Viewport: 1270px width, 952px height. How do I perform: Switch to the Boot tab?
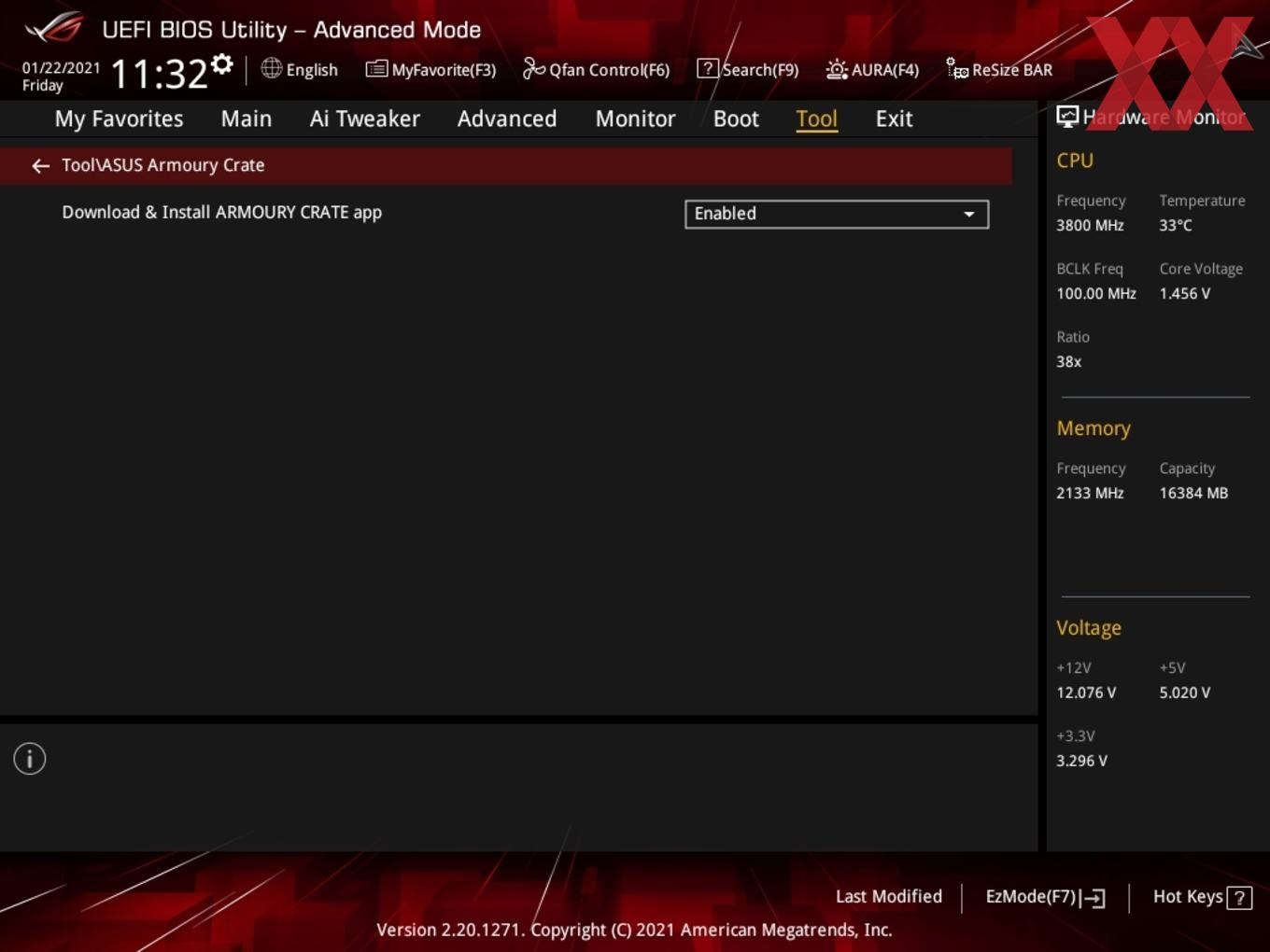736,119
